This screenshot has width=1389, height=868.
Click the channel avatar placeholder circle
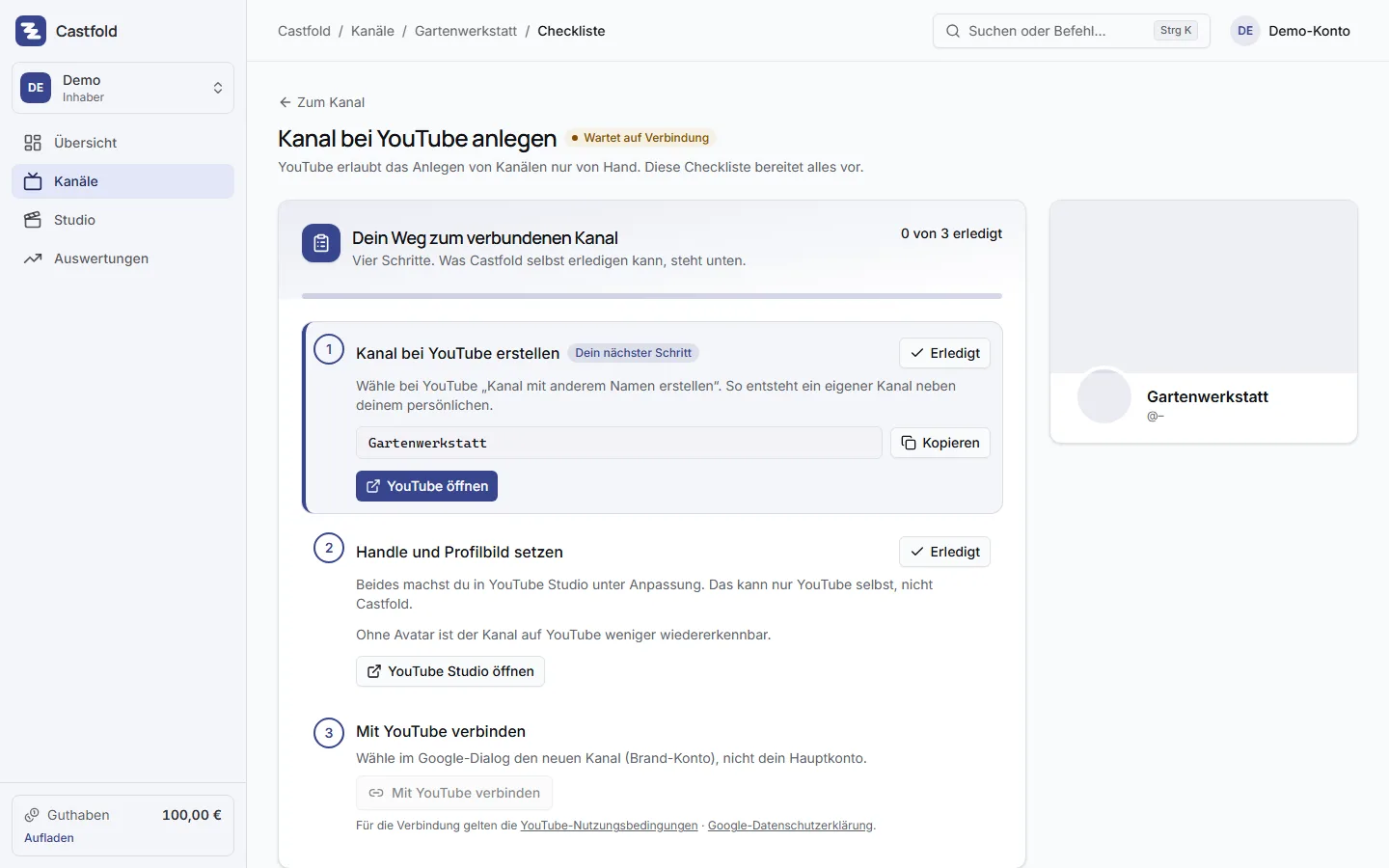pos(1104,396)
